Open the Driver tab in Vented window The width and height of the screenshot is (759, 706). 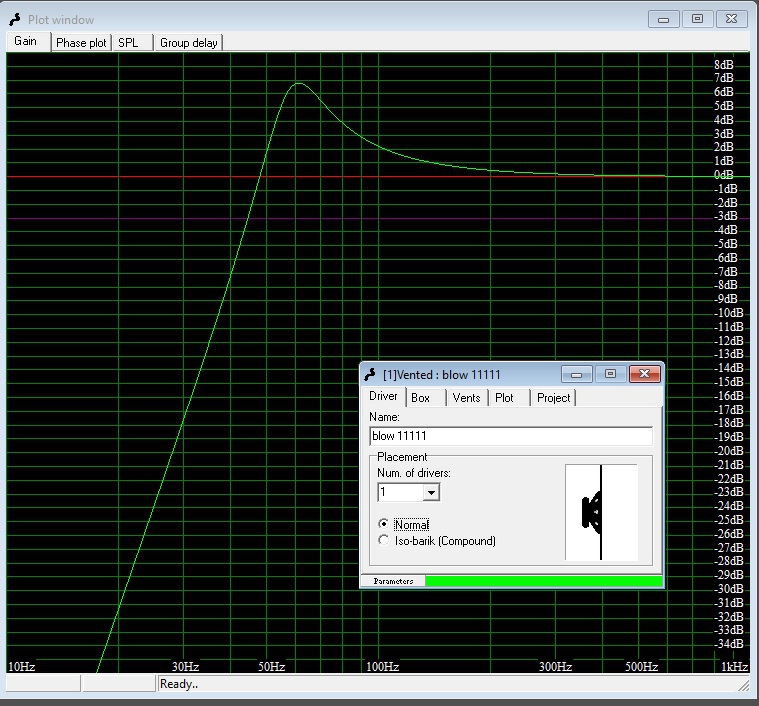pos(383,396)
